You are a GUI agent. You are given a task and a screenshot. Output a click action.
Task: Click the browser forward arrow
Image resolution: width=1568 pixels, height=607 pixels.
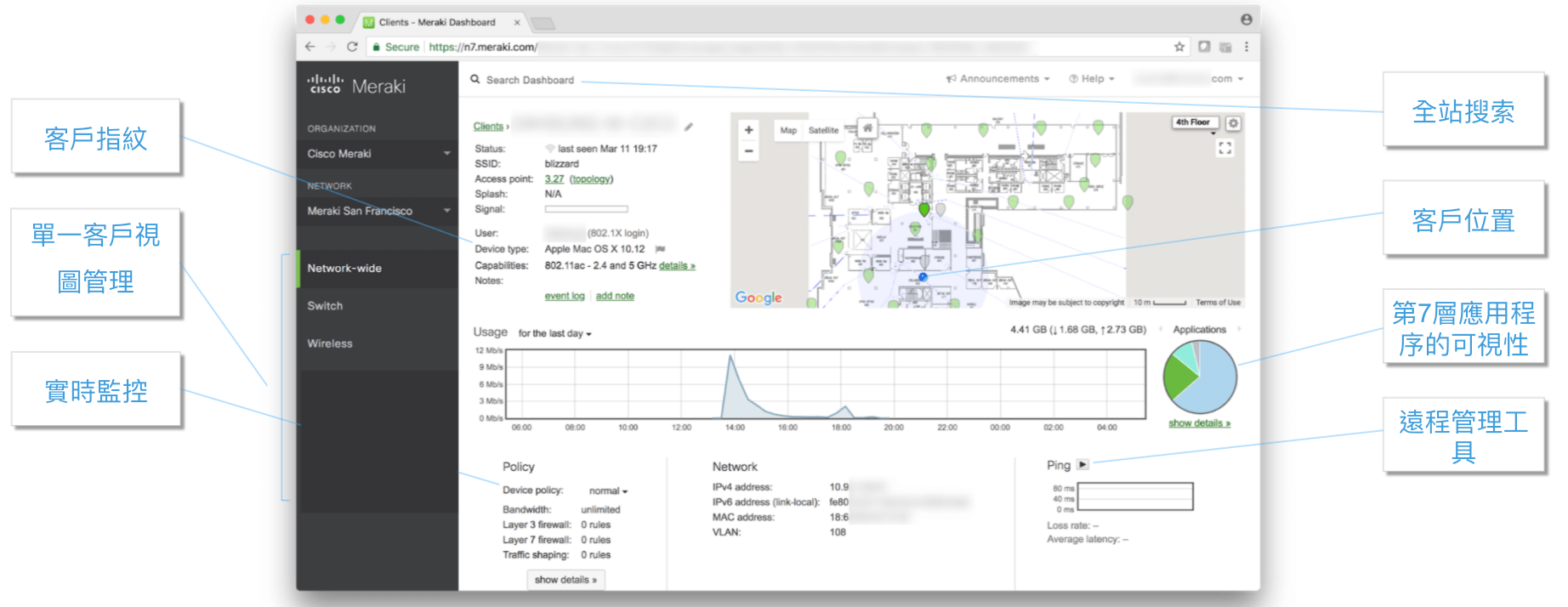point(332,47)
